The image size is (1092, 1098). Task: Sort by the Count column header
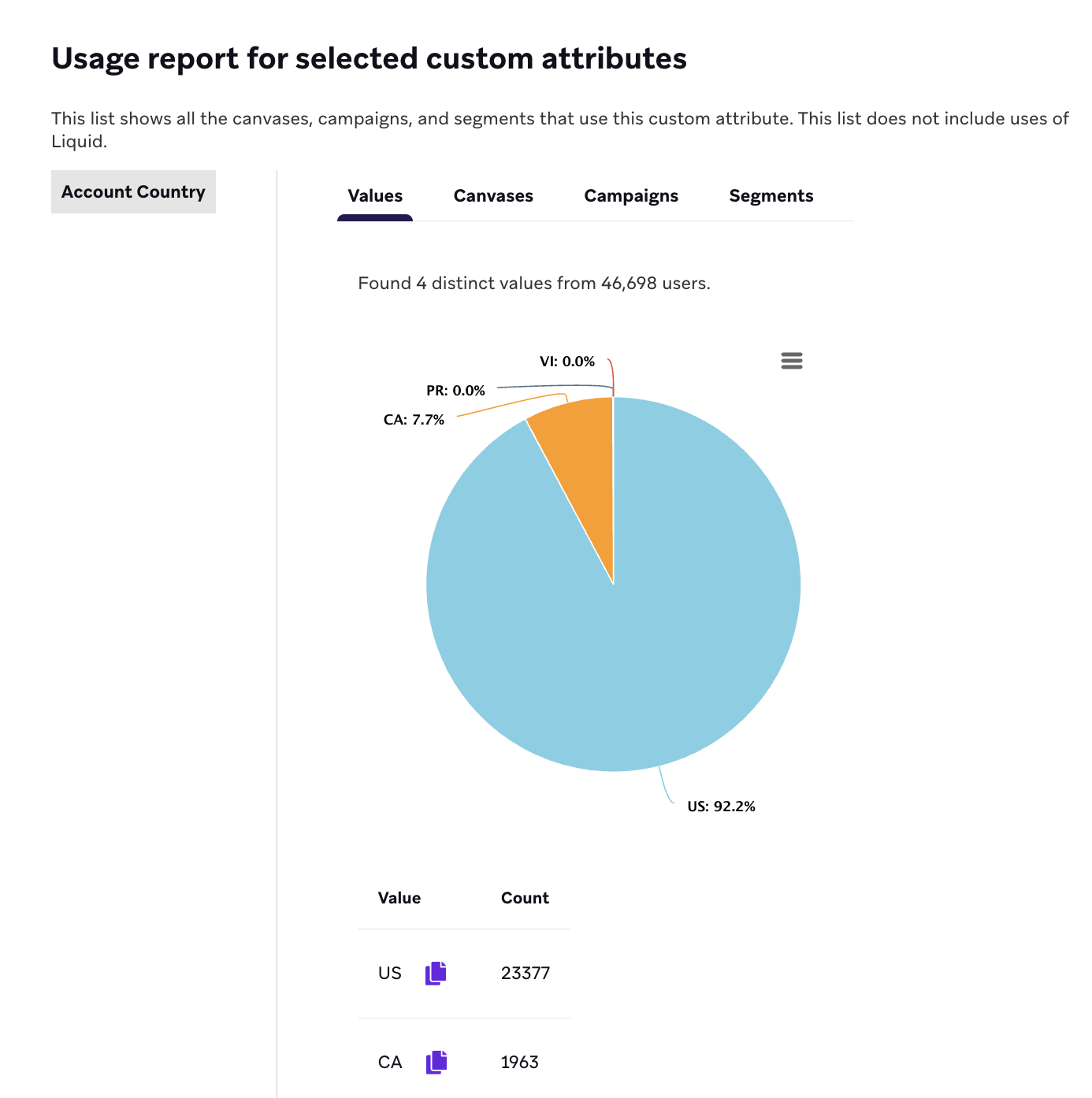click(525, 897)
